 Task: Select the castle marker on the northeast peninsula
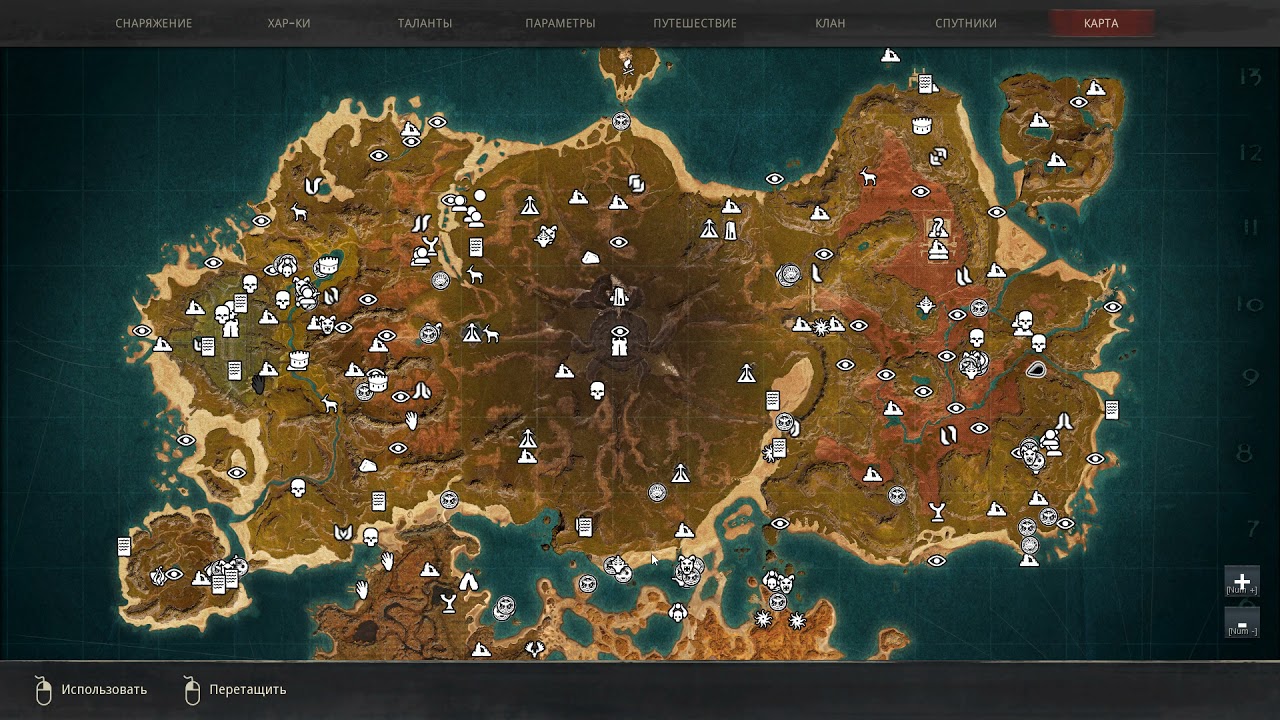pyautogui.click(x=922, y=127)
